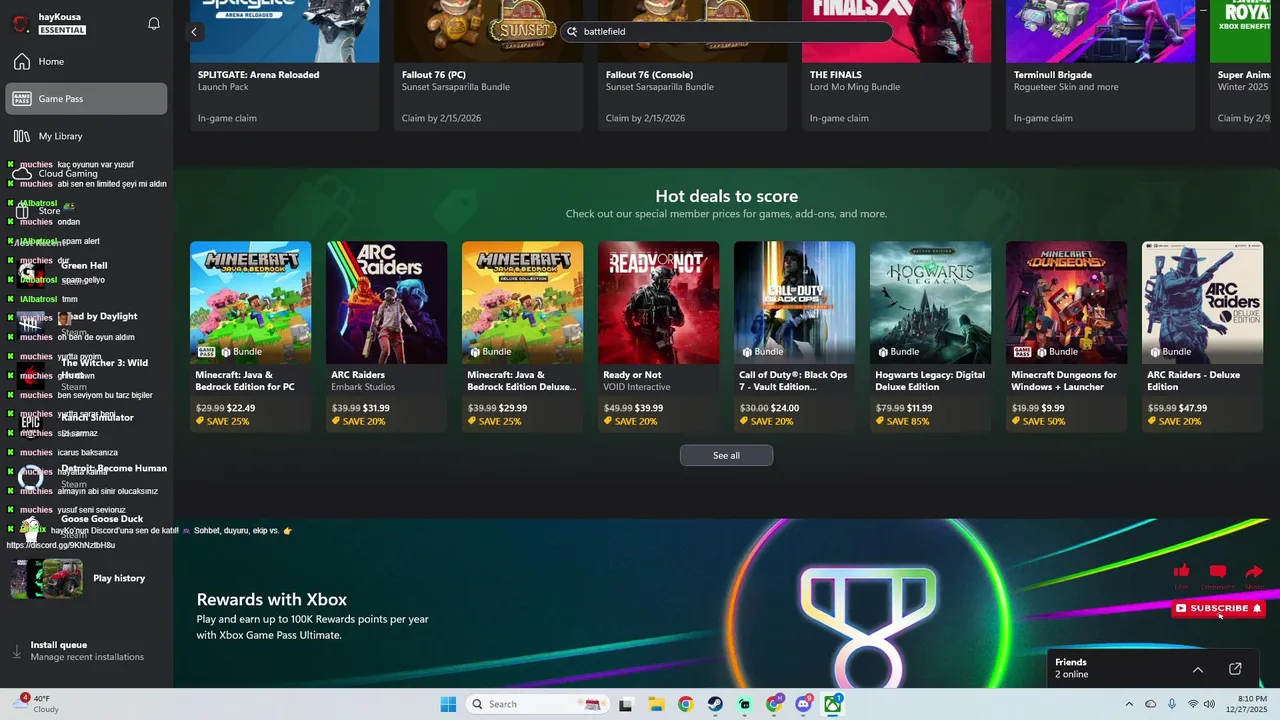The height and width of the screenshot is (720, 1280).
Task: Click the Friends 2 online label
Action: point(1072,668)
